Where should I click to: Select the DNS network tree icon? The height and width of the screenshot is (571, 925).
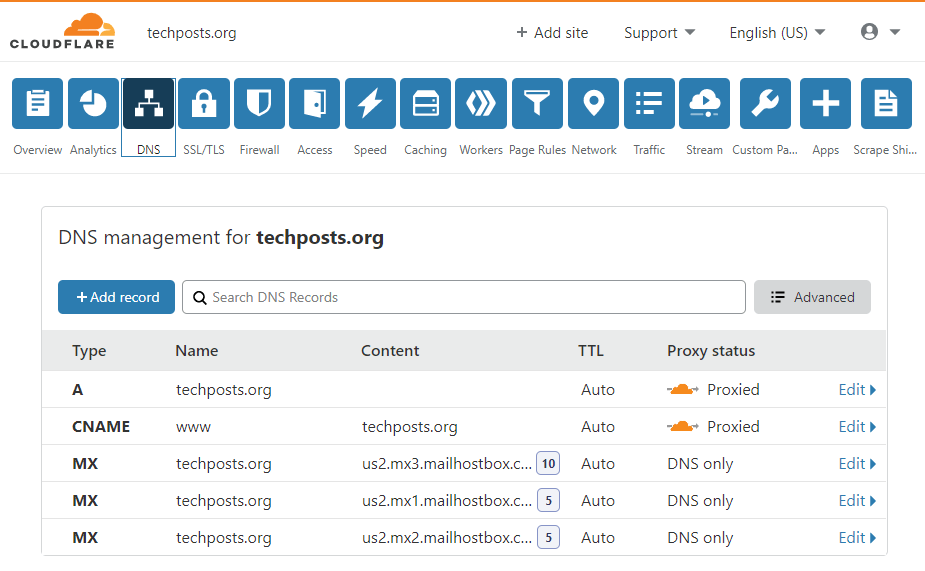(149, 104)
